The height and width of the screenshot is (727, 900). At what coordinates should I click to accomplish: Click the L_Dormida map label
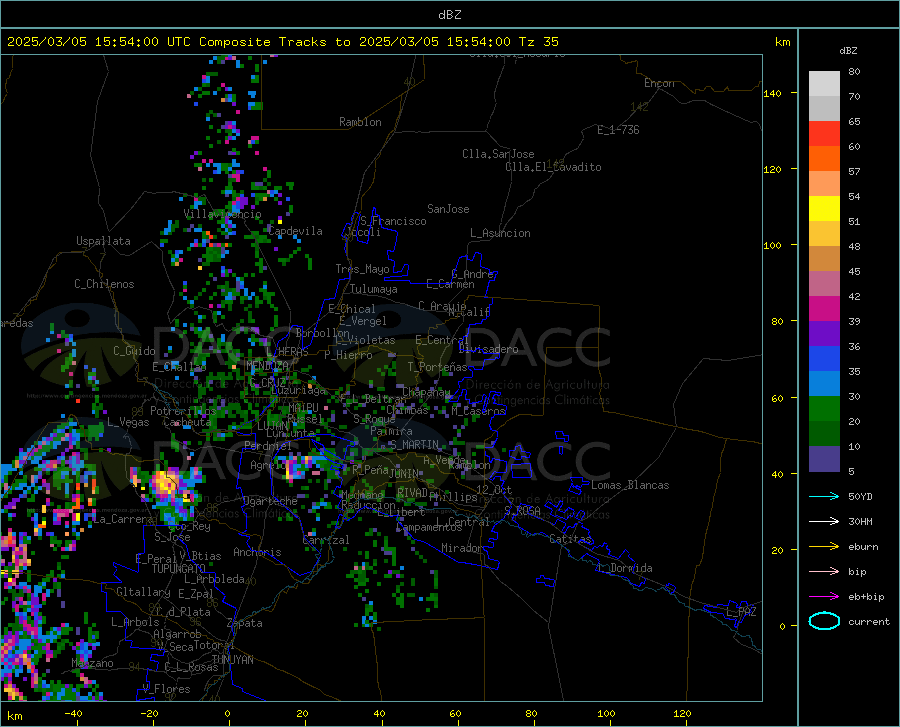click(624, 568)
